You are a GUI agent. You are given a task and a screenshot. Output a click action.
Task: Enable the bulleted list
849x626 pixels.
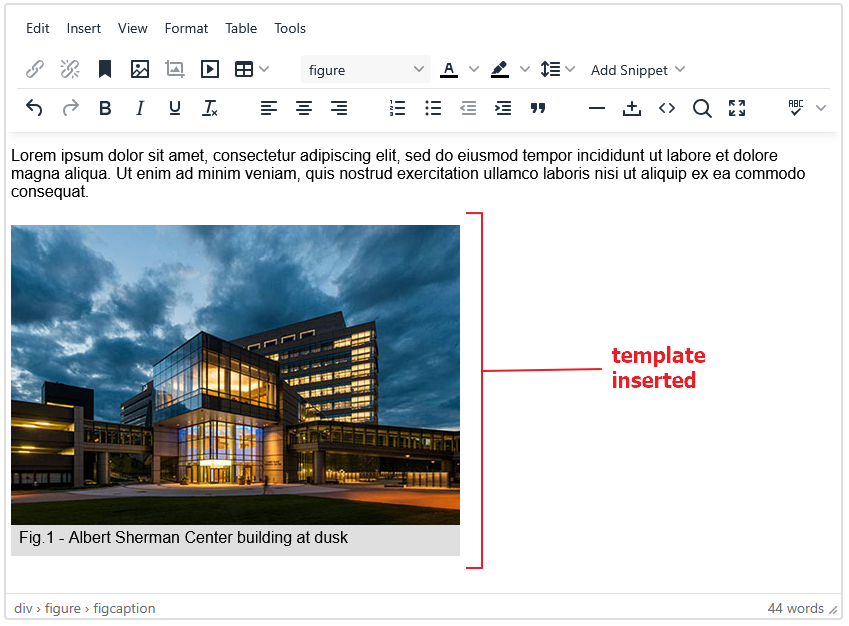(x=433, y=108)
